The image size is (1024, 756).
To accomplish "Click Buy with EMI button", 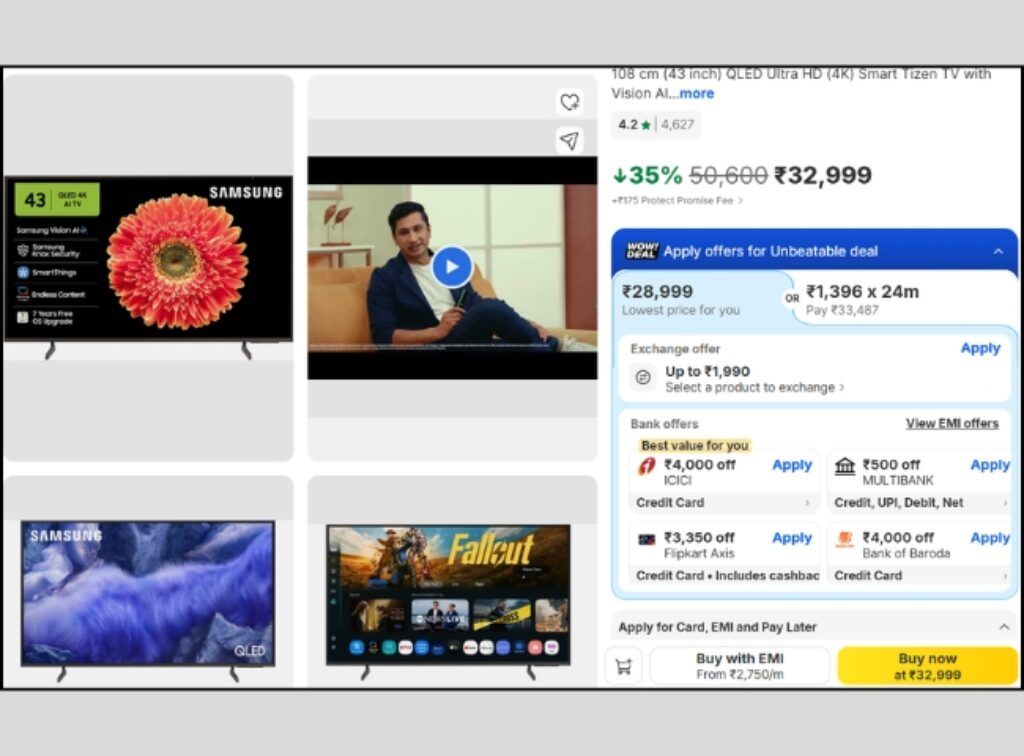I will [740, 666].
